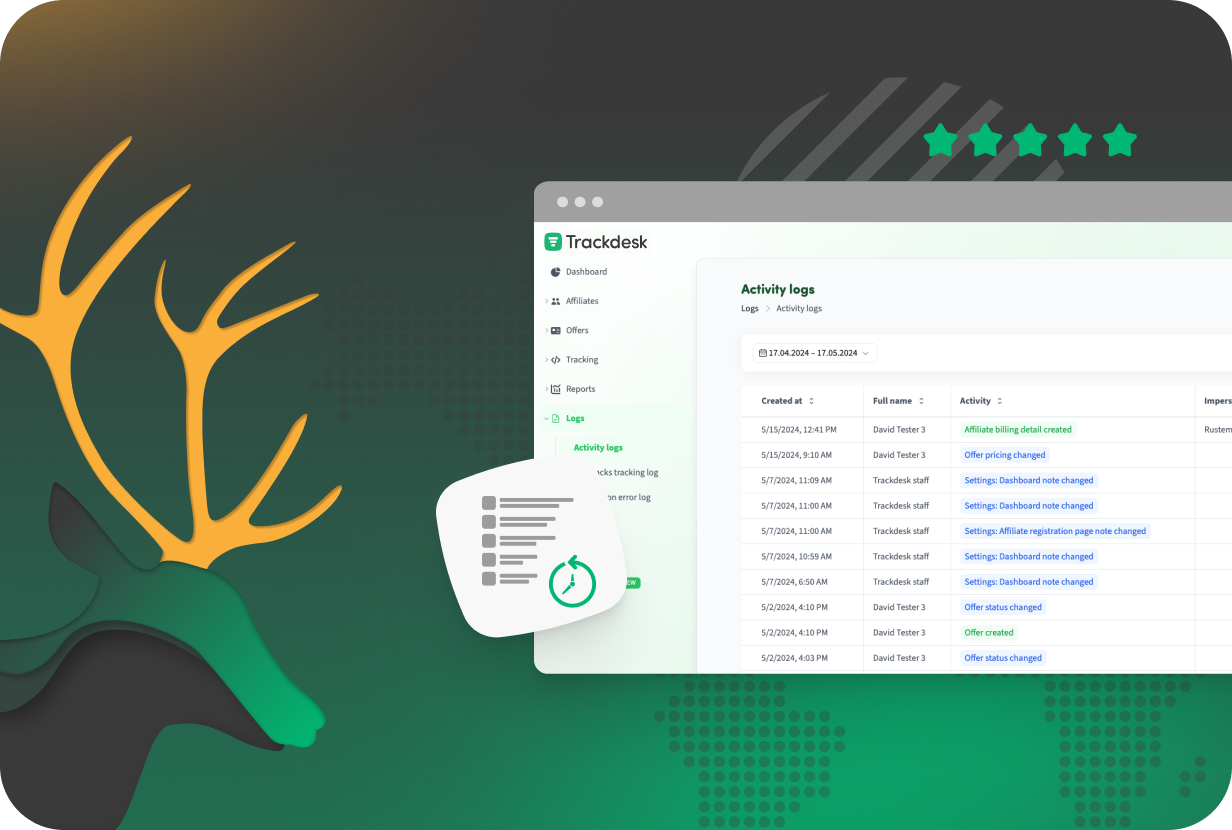Open Dashboard in the sidebar
The width and height of the screenshot is (1232, 830).
586,272
